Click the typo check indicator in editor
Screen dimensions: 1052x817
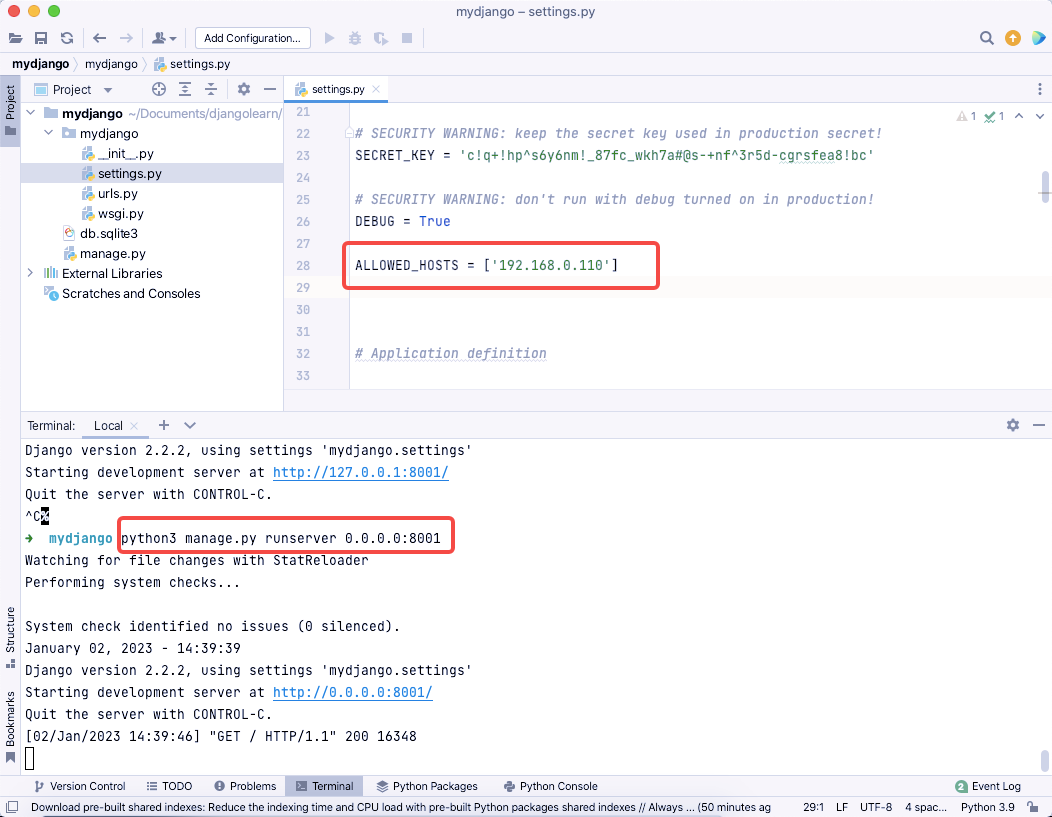[994, 116]
